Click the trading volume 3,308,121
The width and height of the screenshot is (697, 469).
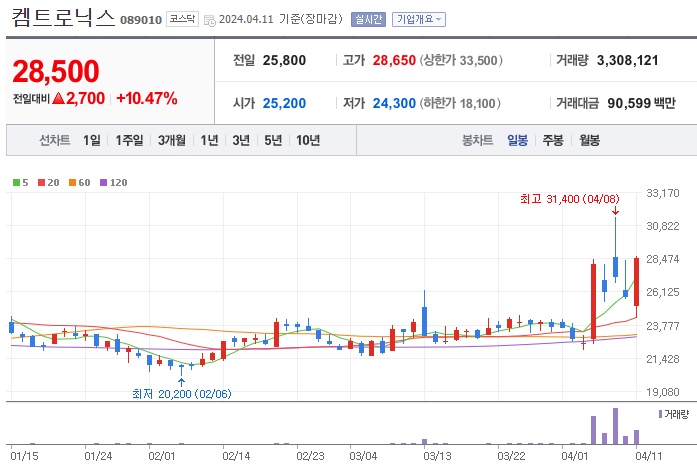tap(627, 60)
